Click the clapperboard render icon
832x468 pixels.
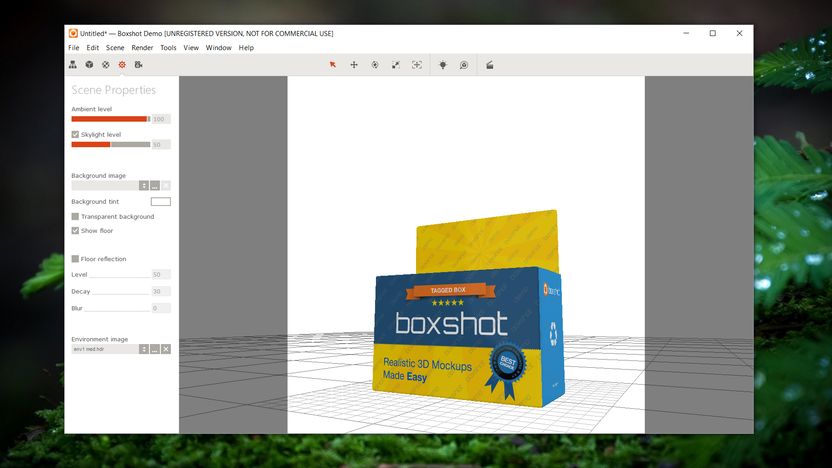click(x=490, y=65)
